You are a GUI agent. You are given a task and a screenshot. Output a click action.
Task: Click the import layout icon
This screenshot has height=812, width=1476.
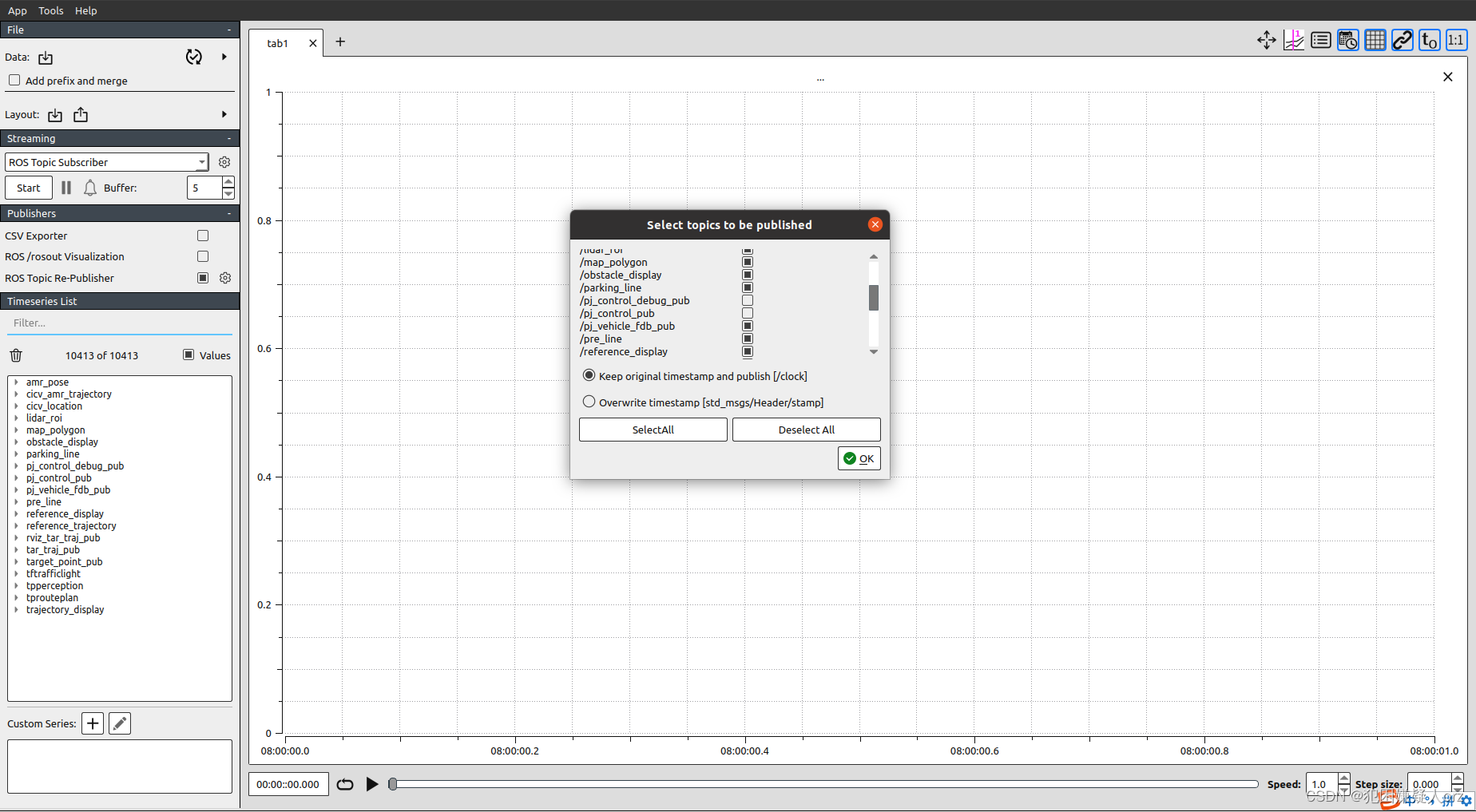[54, 115]
